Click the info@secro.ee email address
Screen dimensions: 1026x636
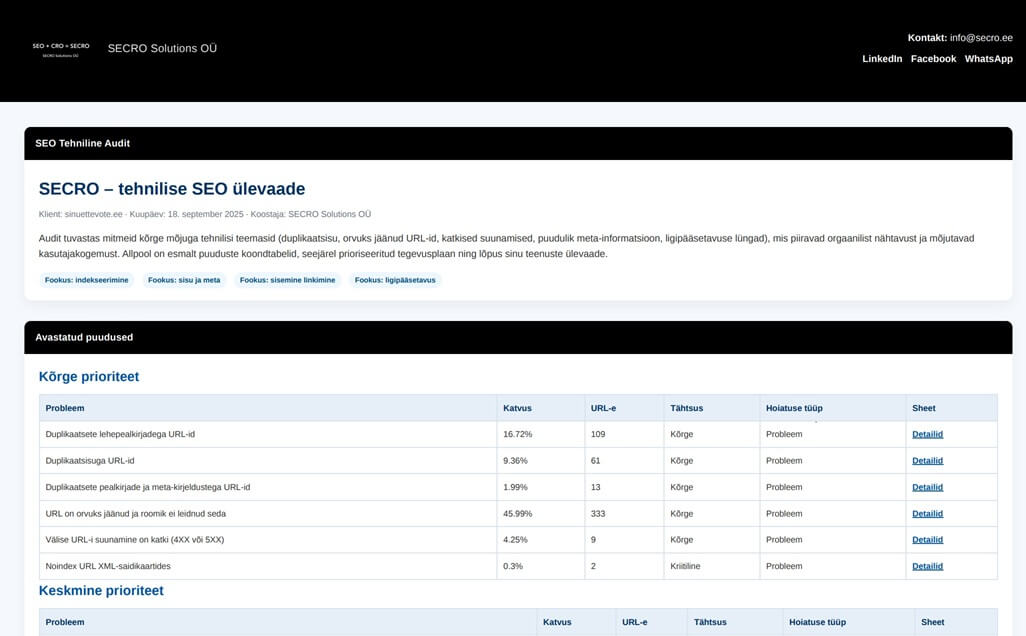coord(981,38)
